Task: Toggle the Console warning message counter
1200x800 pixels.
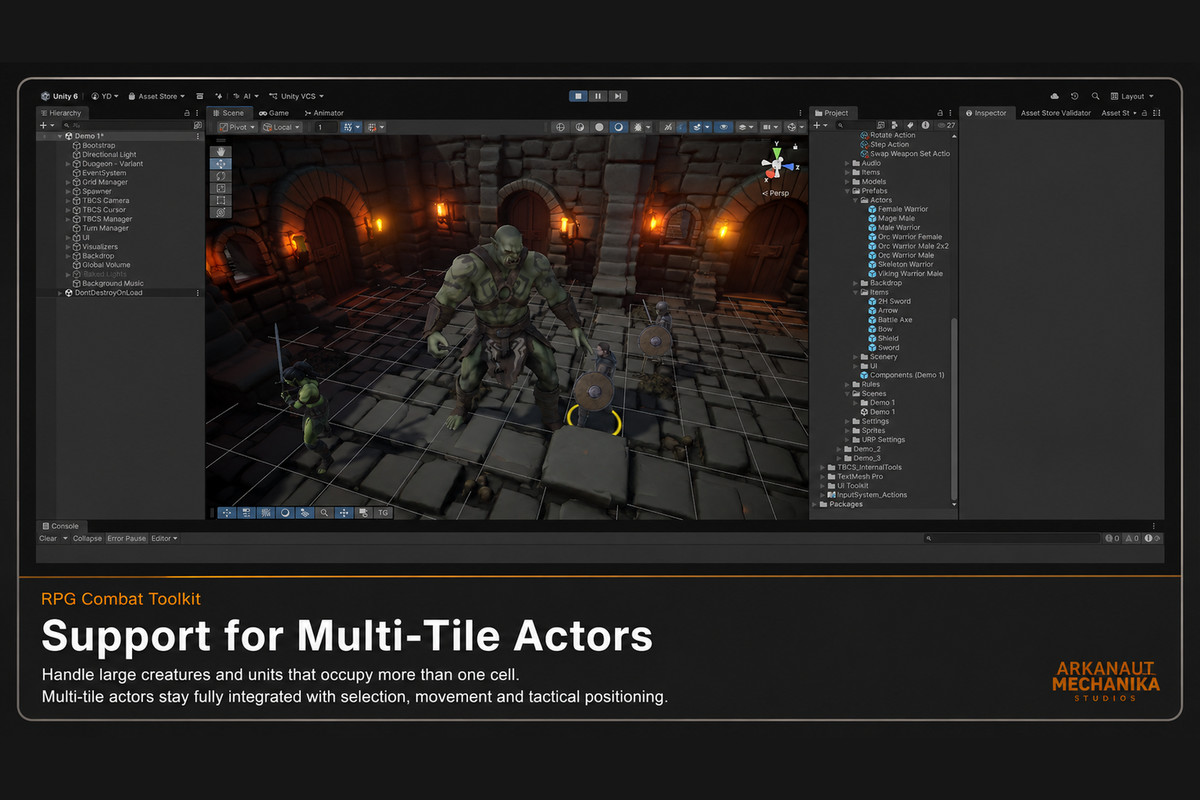Action: pos(1132,538)
